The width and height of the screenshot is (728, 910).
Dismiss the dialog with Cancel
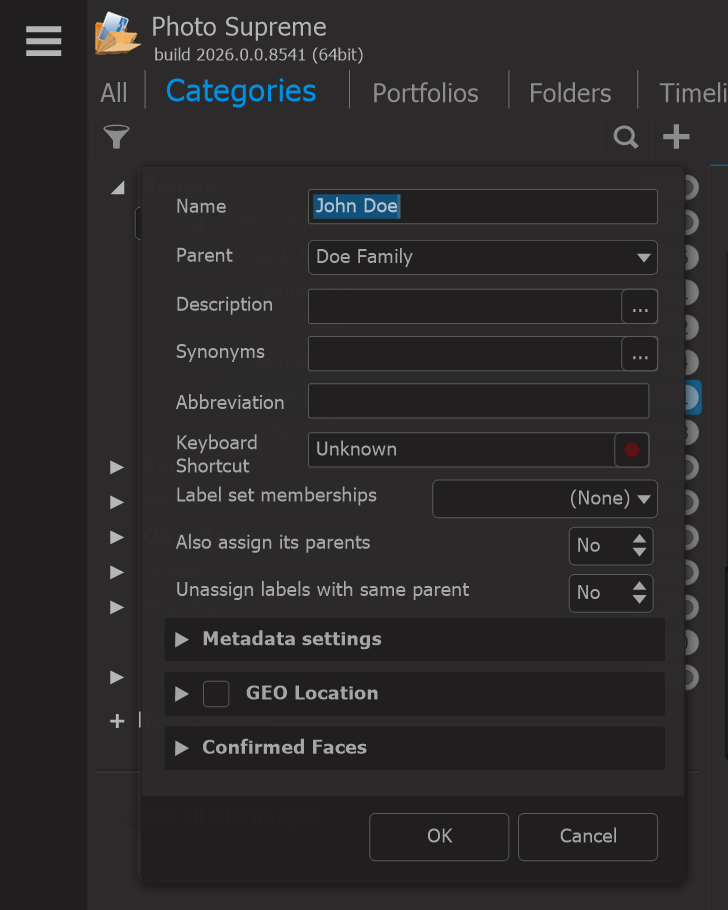[588, 837]
